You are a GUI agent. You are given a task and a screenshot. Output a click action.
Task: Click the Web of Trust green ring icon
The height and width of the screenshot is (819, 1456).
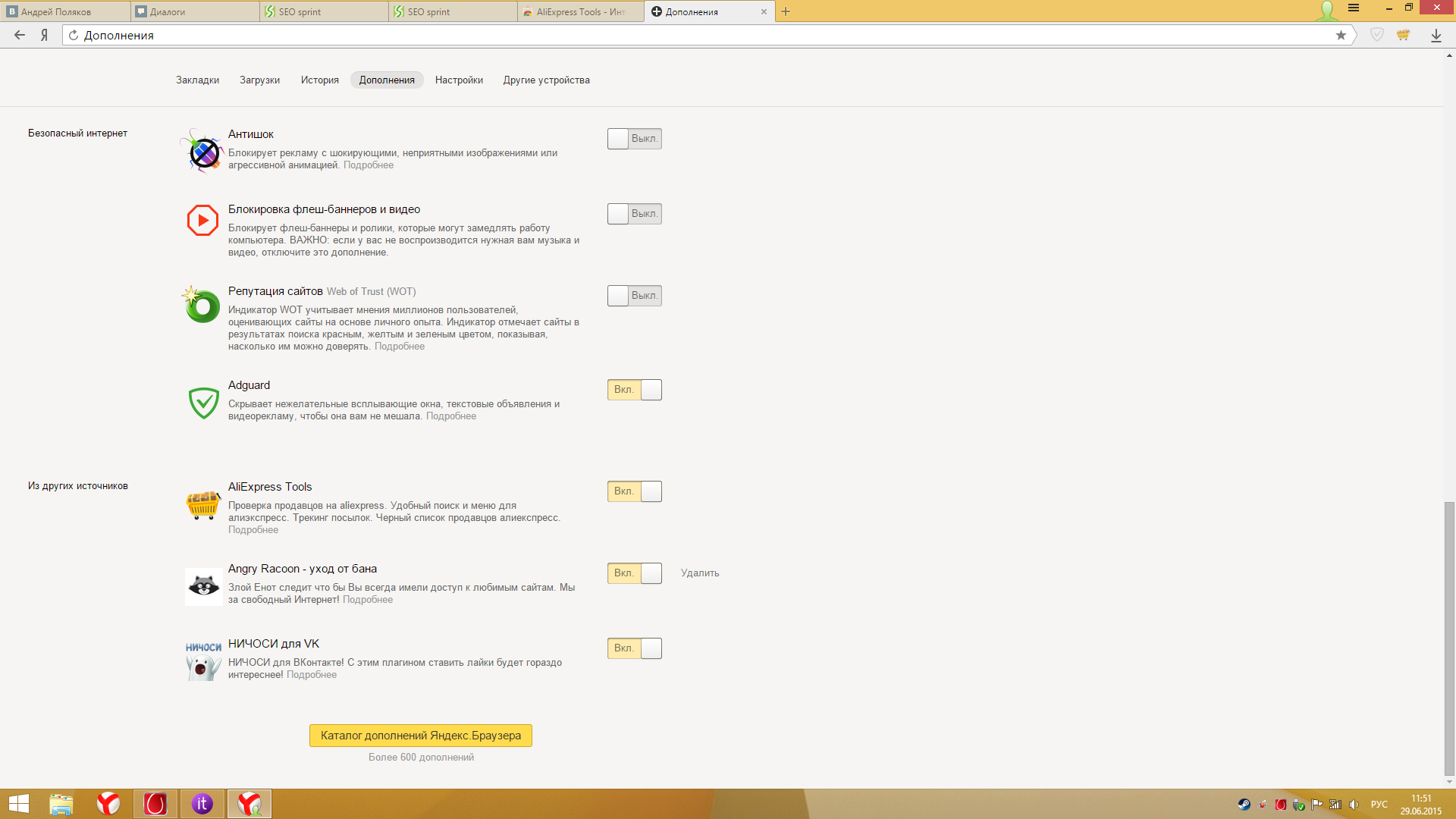202,305
